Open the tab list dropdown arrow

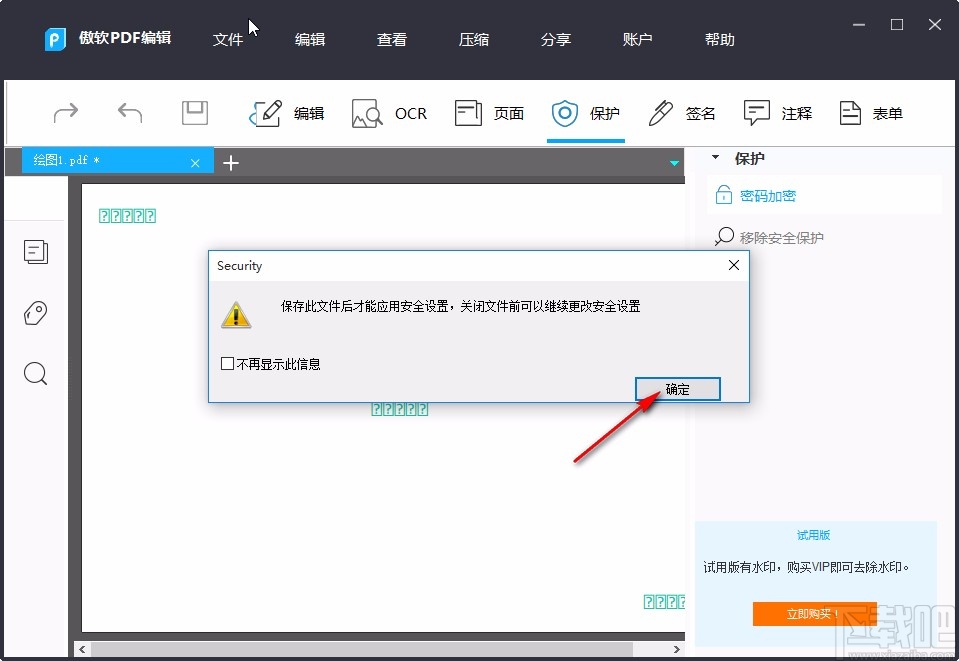click(674, 162)
